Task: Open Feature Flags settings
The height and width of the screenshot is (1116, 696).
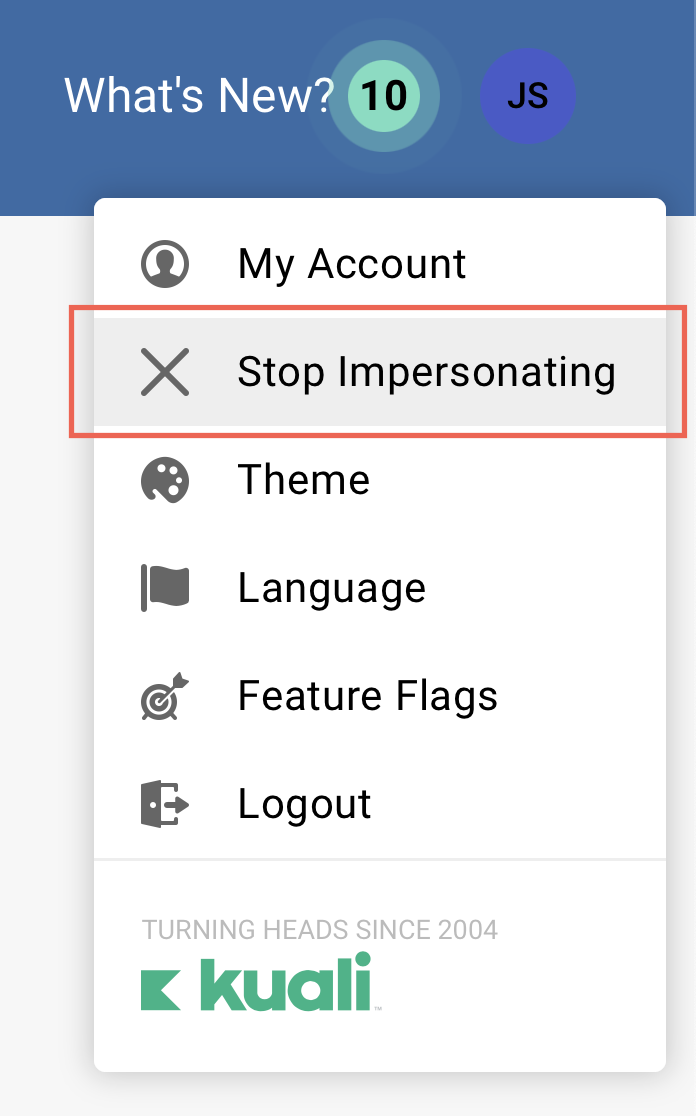Action: tap(366, 695)
